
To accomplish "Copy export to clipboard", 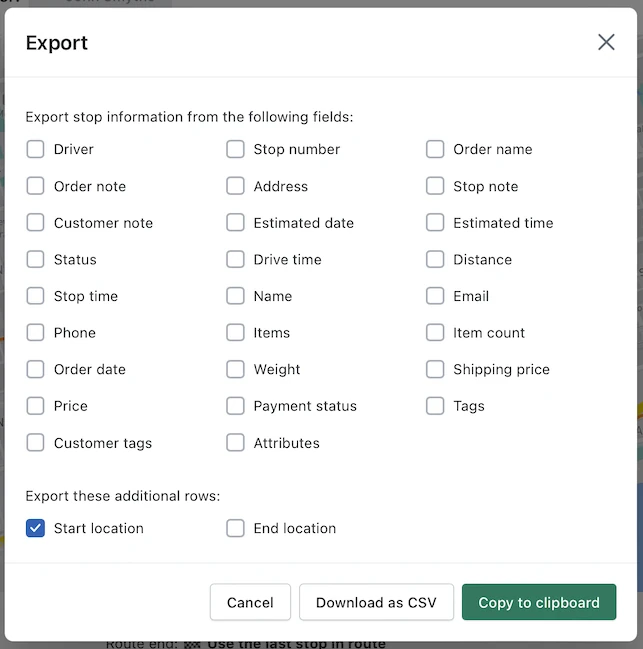I will pos(539,602).
